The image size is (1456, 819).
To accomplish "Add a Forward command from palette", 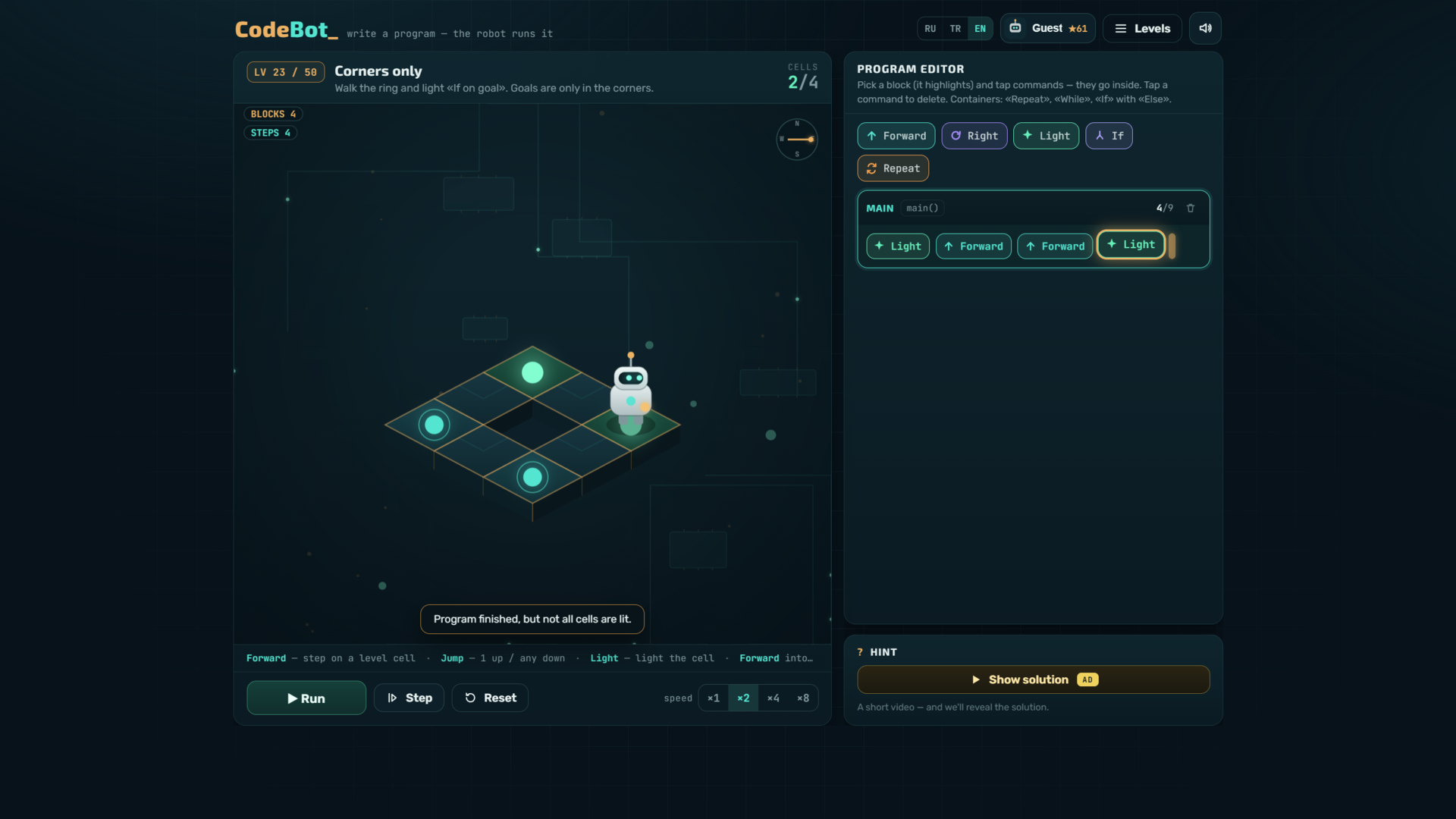I will tap(896, 136).
